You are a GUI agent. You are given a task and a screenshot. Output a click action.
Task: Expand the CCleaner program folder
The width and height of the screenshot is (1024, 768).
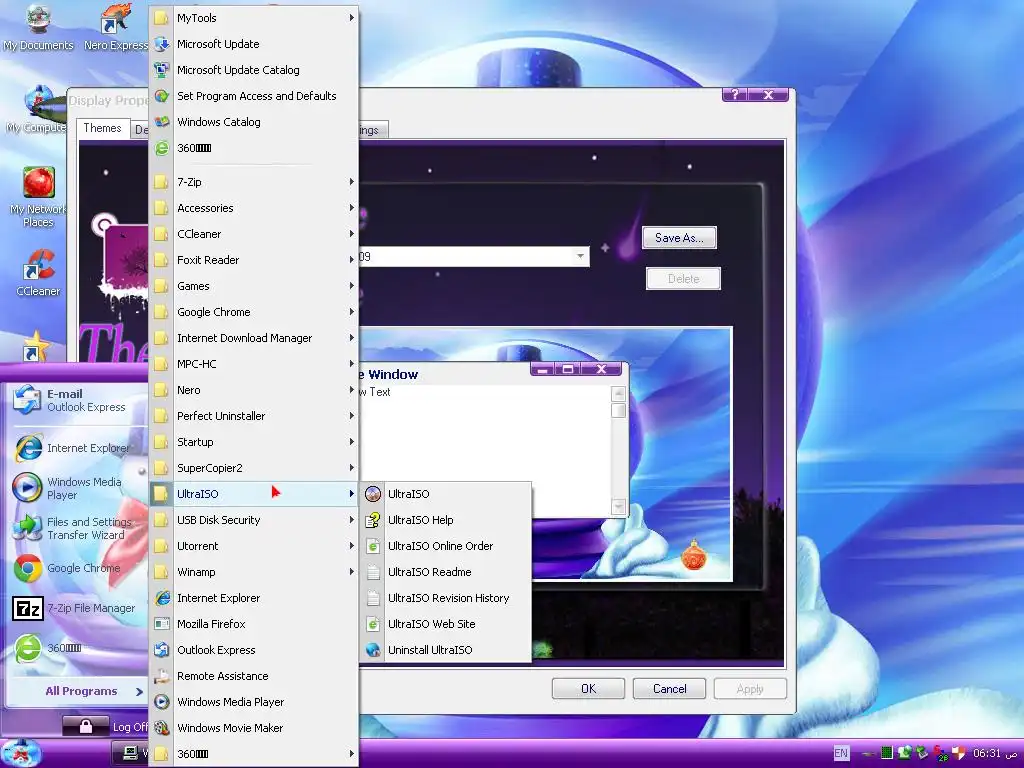pyautogui.click(x=254, y=234)
